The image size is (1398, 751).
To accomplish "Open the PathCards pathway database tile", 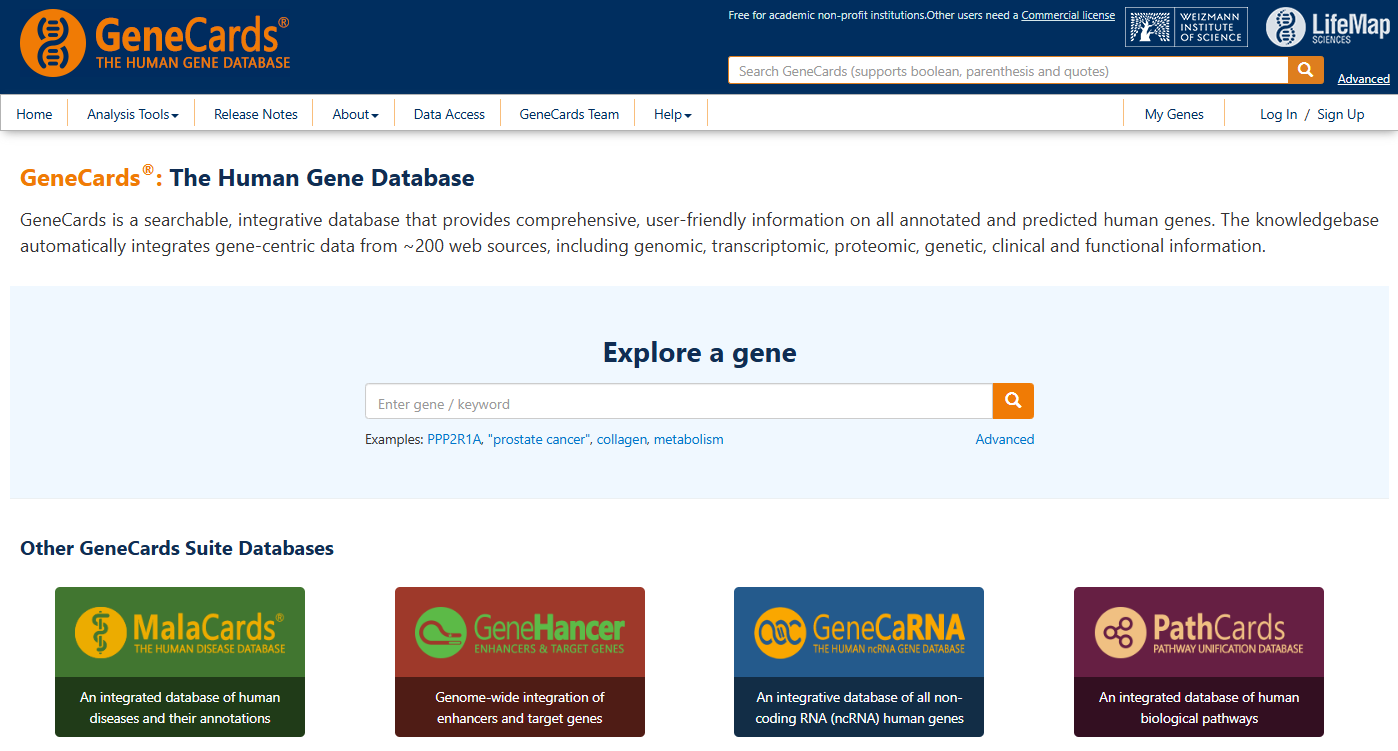I will (1199, 662).
